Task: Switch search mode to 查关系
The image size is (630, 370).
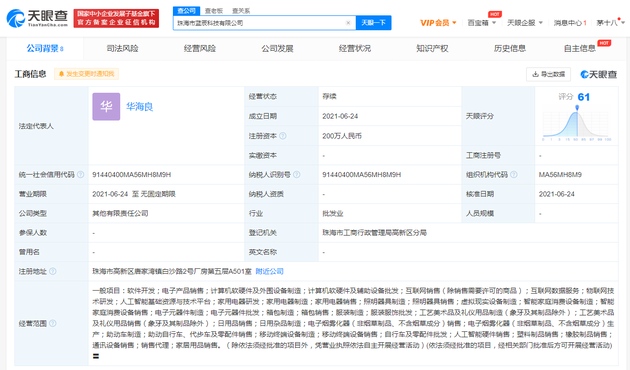Action: (x=241, y=11)
